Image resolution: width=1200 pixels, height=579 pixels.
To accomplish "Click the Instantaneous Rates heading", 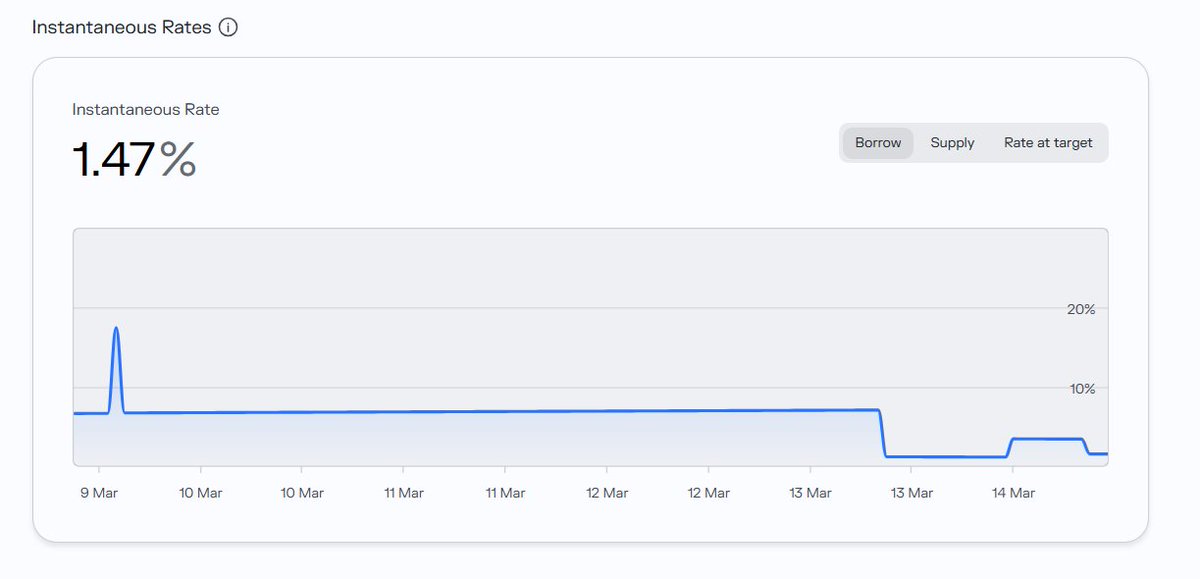I will tap(121, 27).
